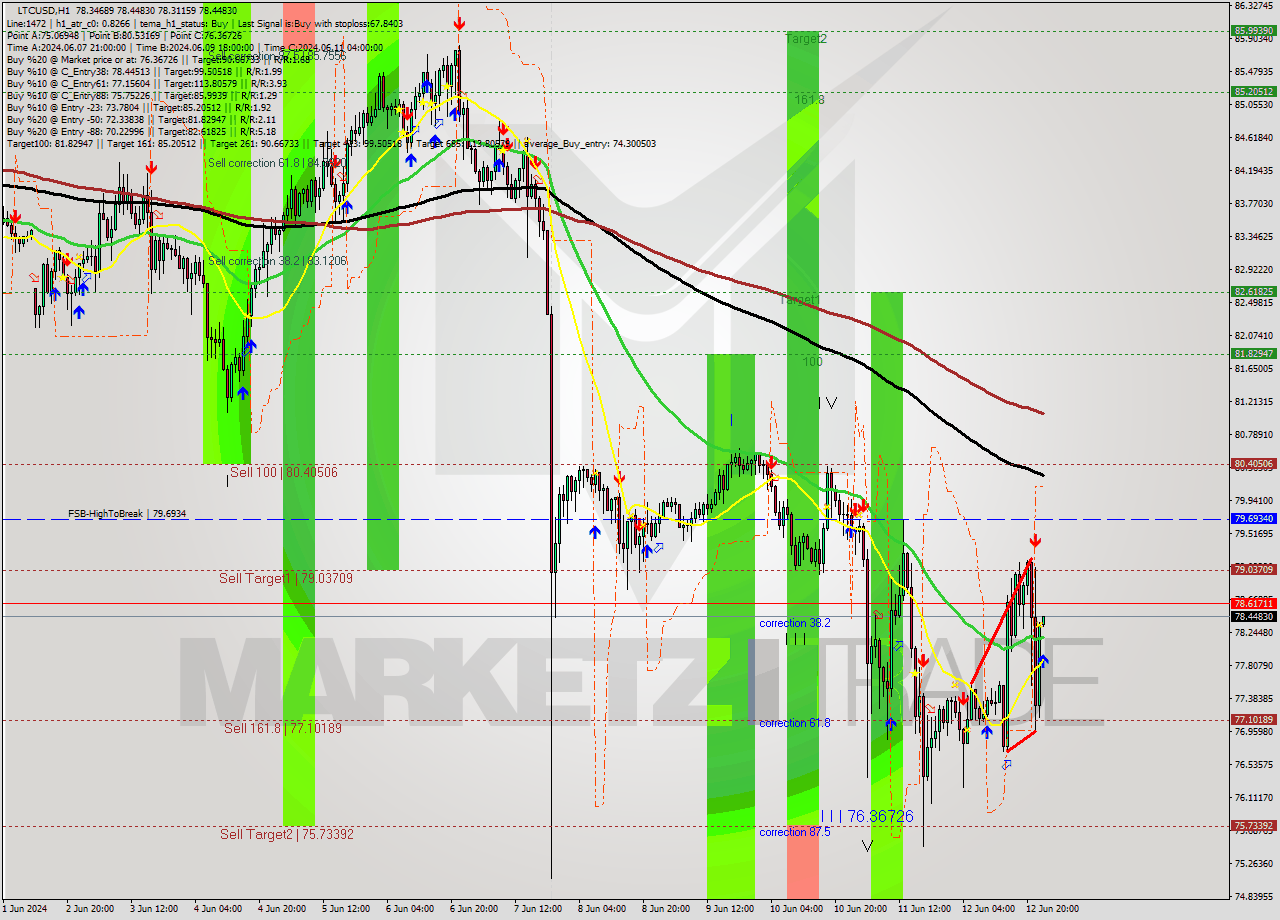1280x920 pixels.
Task: Click the 85.99390 green price tag
Action: point(1254,31)
